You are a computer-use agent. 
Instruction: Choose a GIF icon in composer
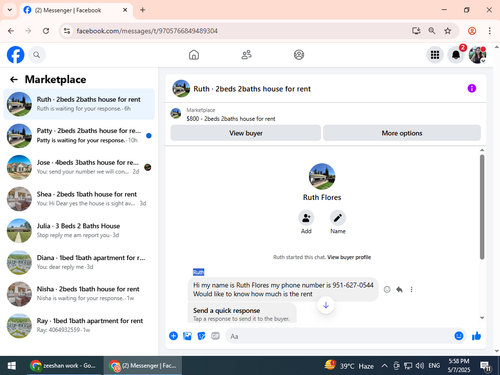(215, 336)
